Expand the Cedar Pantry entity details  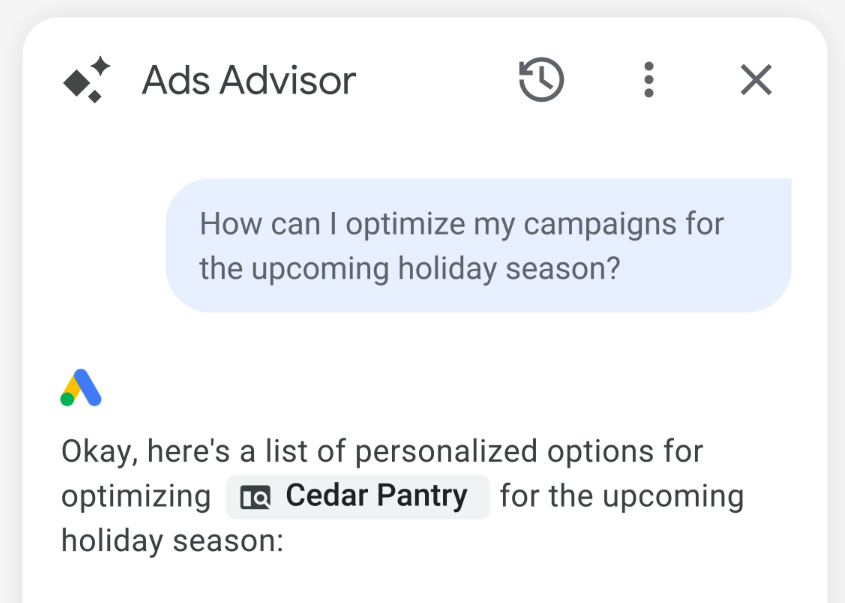point(357,496)
